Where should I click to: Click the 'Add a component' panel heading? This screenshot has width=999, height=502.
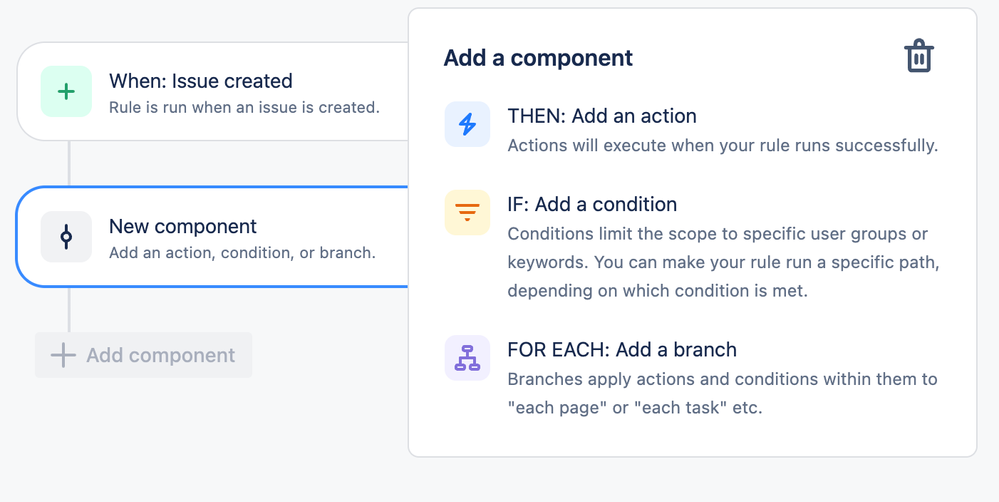tap(538, 57)
